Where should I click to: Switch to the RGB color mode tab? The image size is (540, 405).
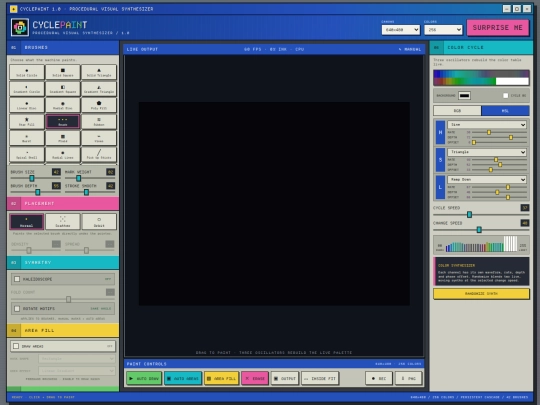point(457,111)
